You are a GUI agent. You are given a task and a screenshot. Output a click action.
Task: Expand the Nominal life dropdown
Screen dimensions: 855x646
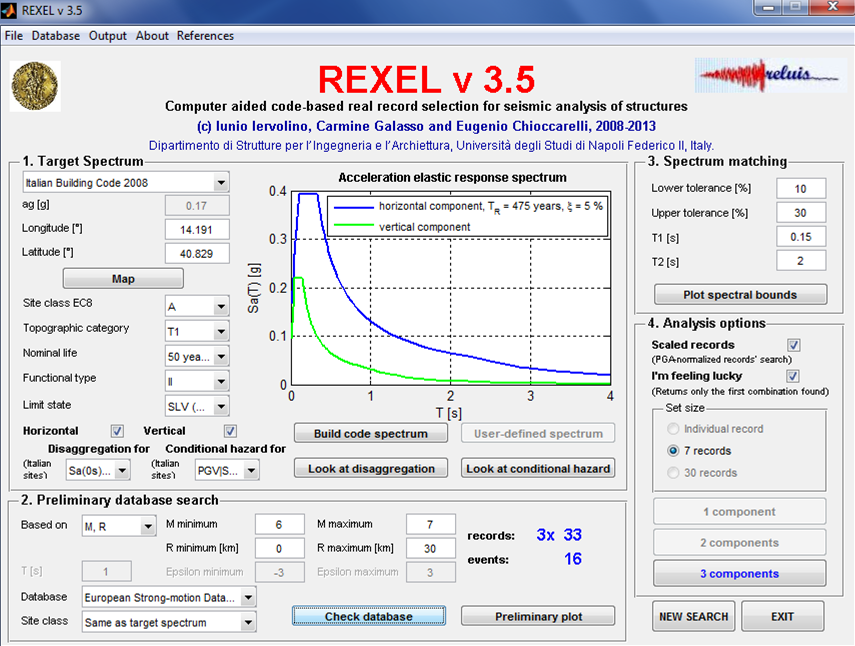(197, 357)
